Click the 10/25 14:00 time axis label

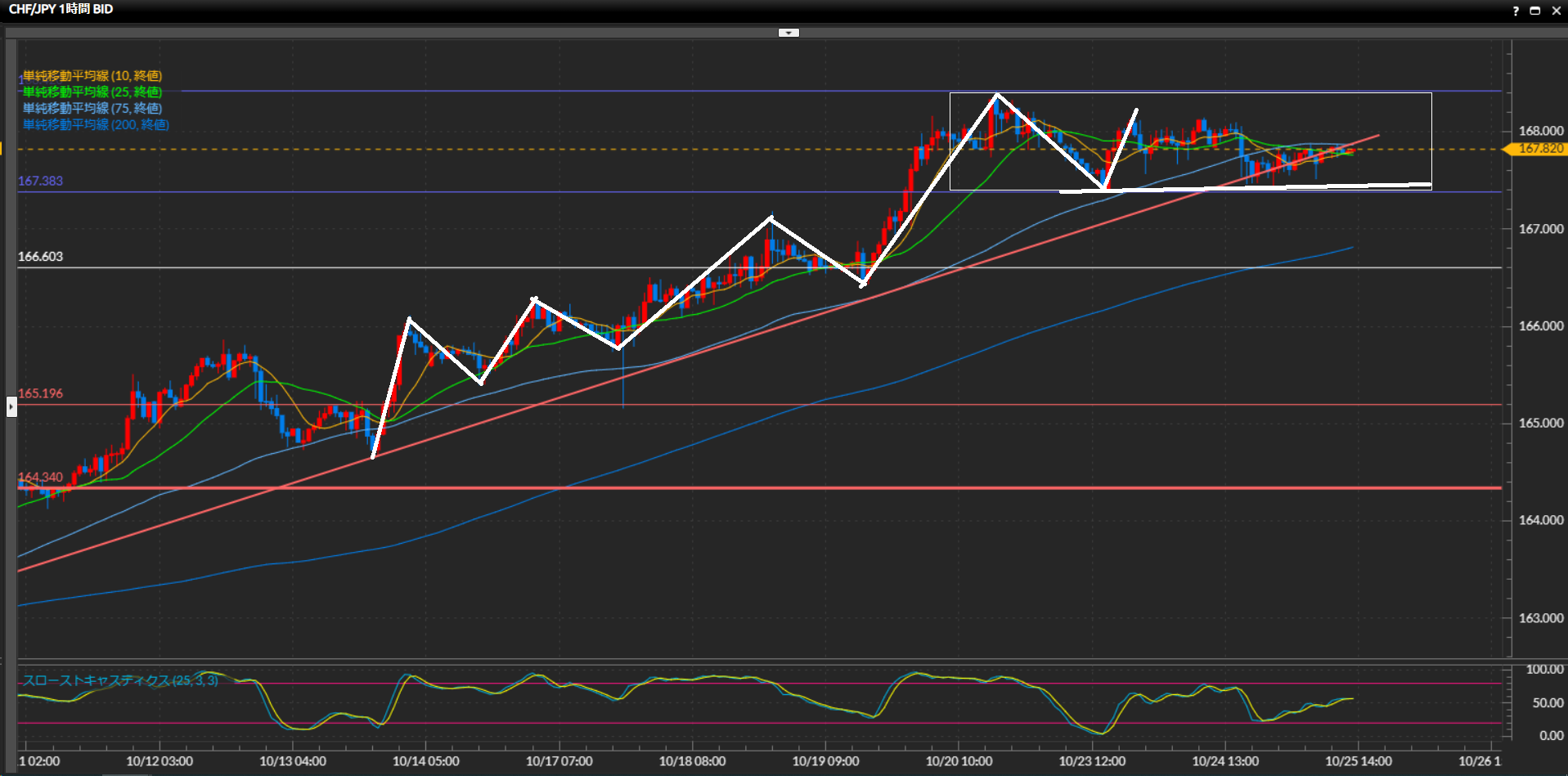(1358, 761)
